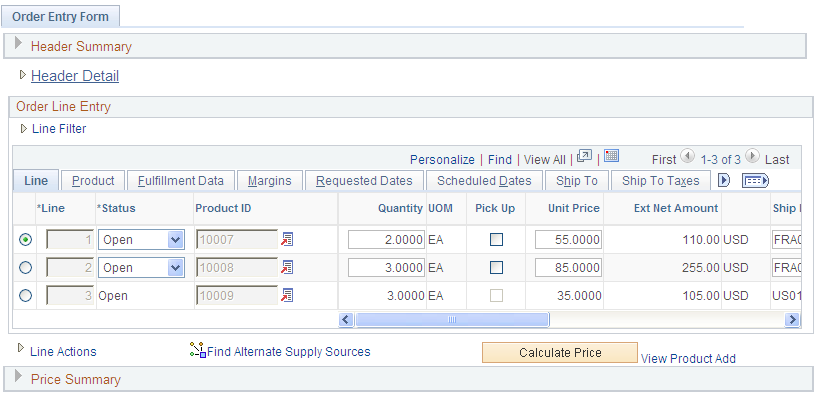Select the radio button for line 2
Screen dimensions: 820x397
point(25,267)
